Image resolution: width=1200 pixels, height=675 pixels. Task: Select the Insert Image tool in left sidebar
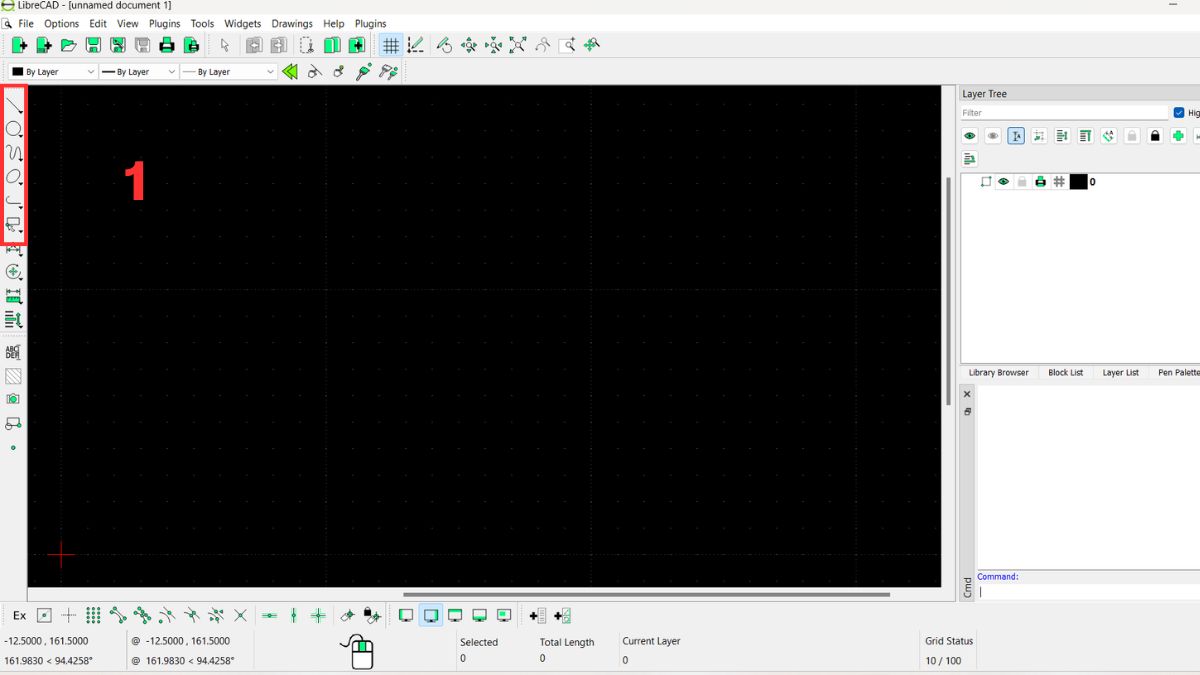point(13,399)
